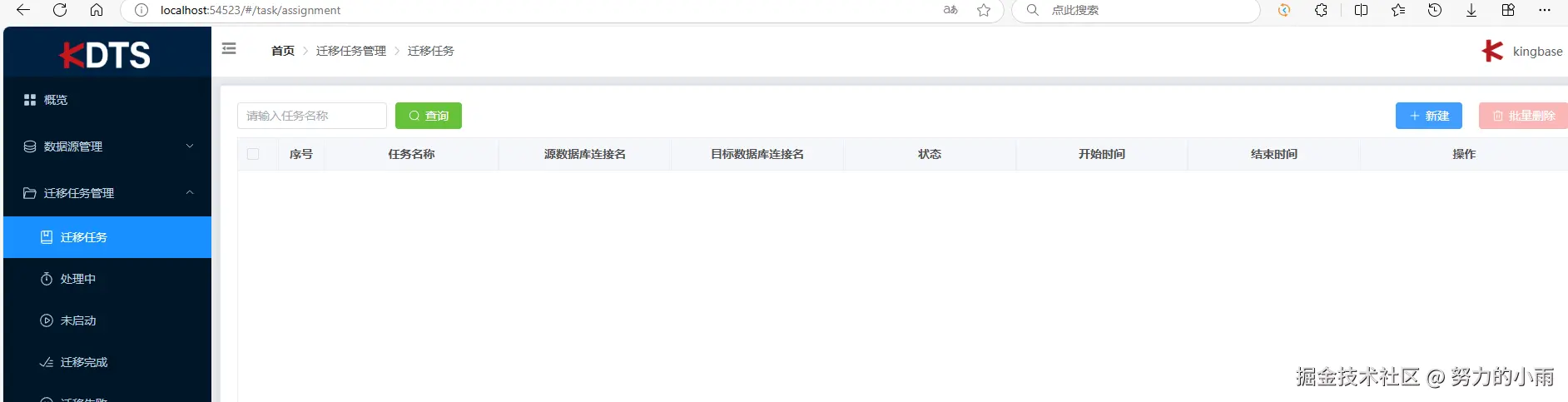This screenshot has width=1568, height=402.
Task: Open the read aloud/translate icon in address bar
Action: pos(950,10)
